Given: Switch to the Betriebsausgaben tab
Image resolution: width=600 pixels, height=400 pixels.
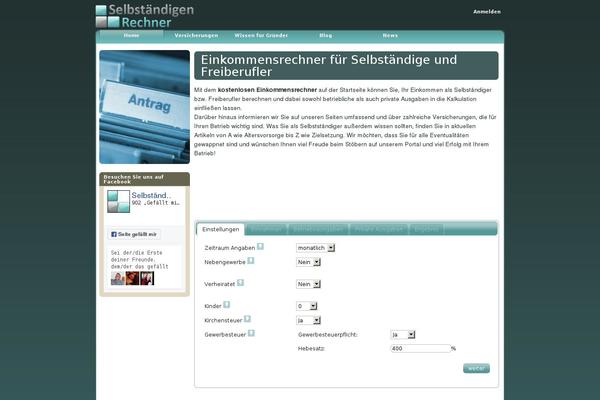Looking at the screenshot, I should tap(318, 229).
